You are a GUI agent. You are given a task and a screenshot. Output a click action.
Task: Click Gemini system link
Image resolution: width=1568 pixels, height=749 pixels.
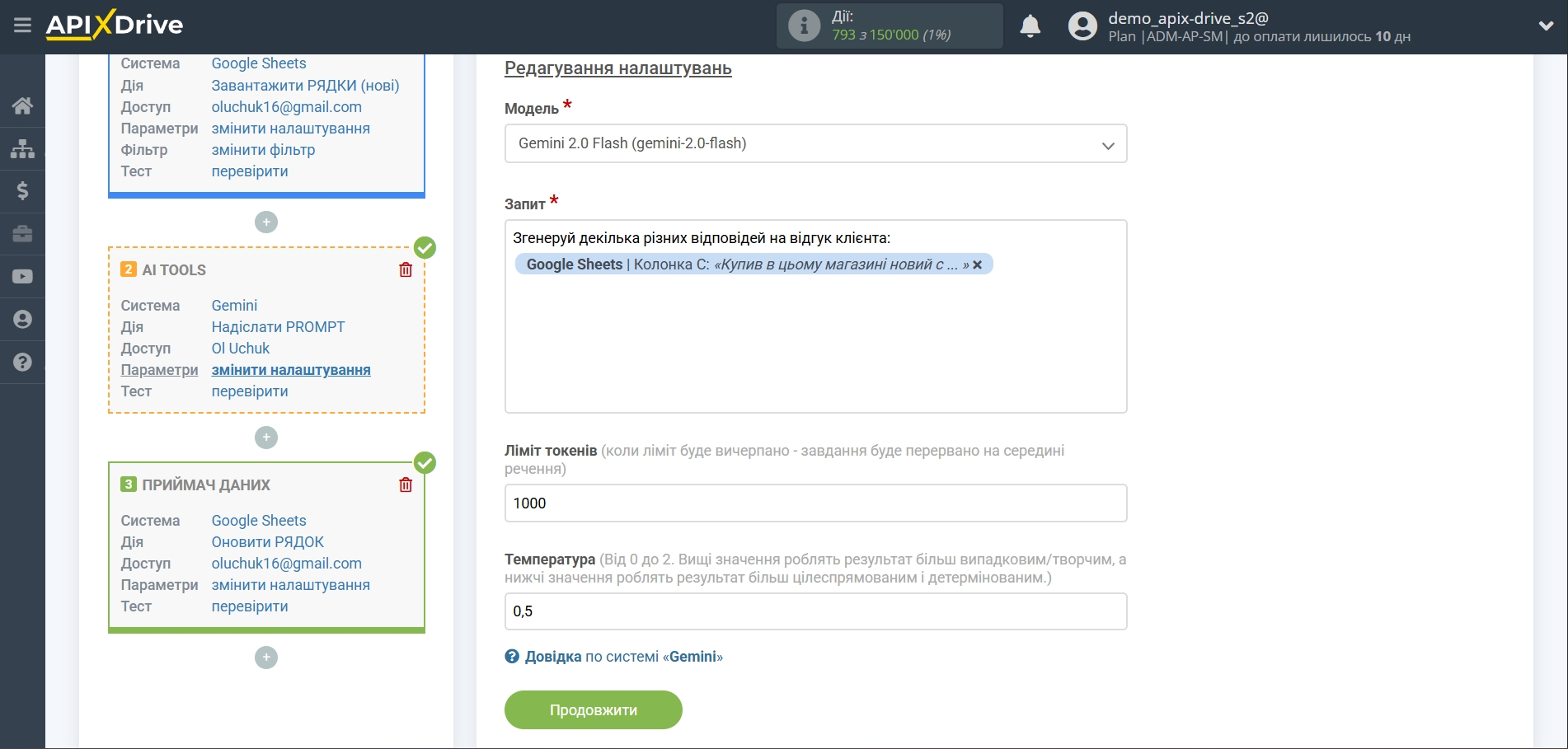click(x=234, y=306)
